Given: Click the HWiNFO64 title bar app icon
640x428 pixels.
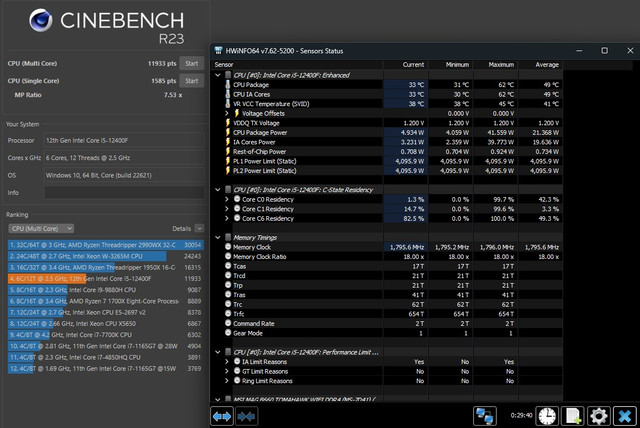Looking at the screenshot, I should [218, 51].
